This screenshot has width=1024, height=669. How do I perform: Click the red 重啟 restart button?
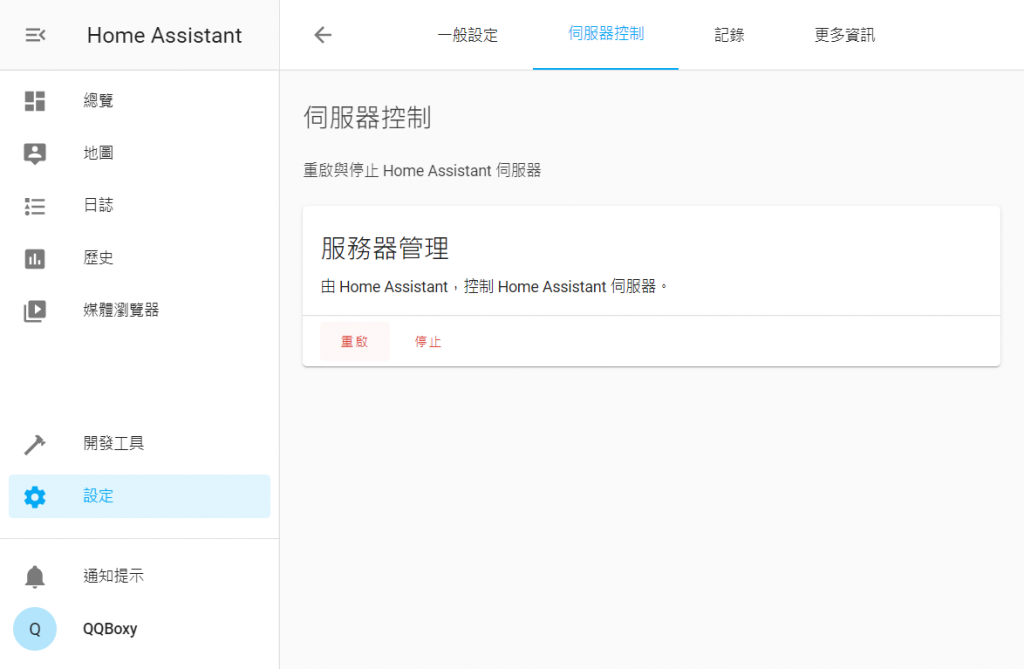[x=355, y=342]
